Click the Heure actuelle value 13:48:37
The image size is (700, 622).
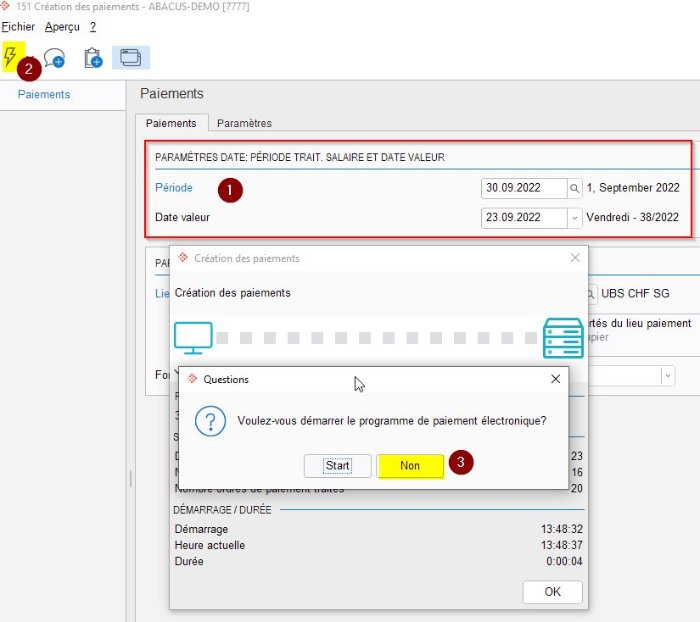pos(562,545)
